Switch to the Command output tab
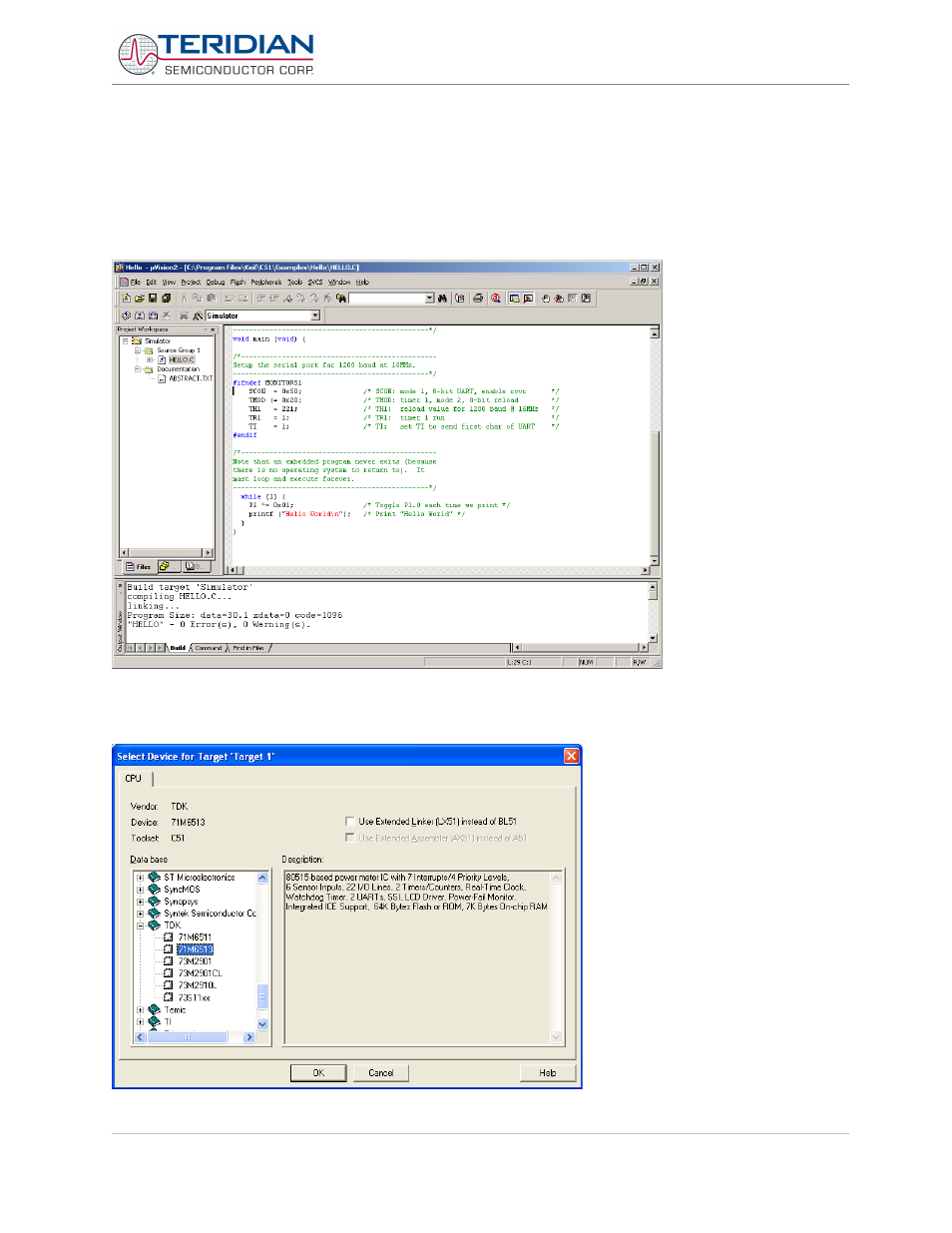952x1233 pixels. click(x=208, y=648)
